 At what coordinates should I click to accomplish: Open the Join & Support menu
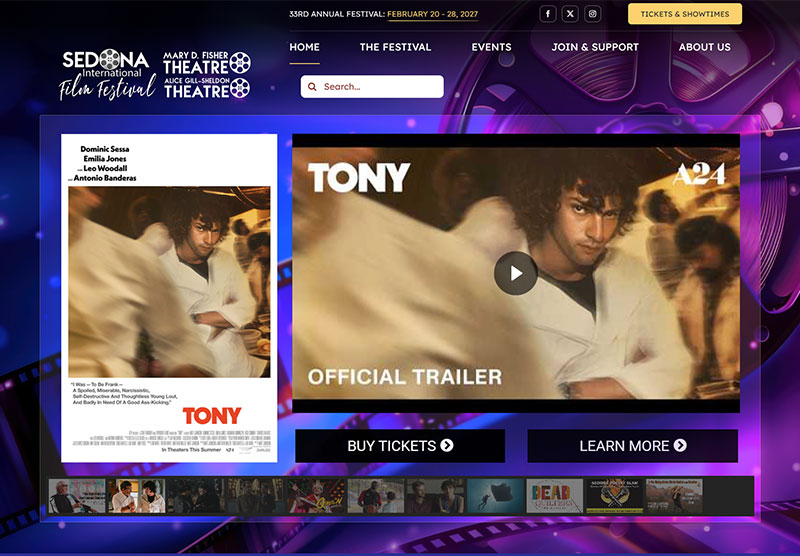[595, 47]
